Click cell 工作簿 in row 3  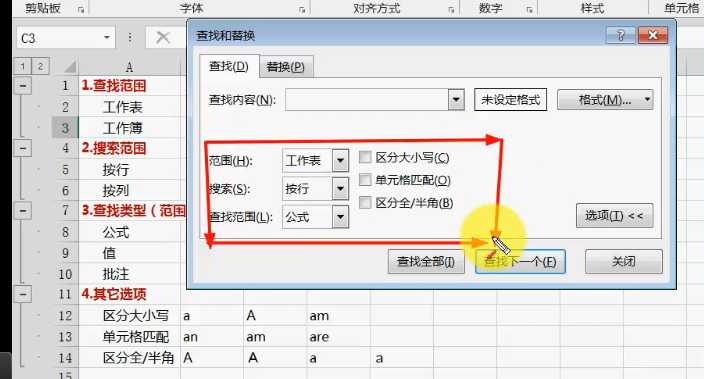(x=129, y=128)
